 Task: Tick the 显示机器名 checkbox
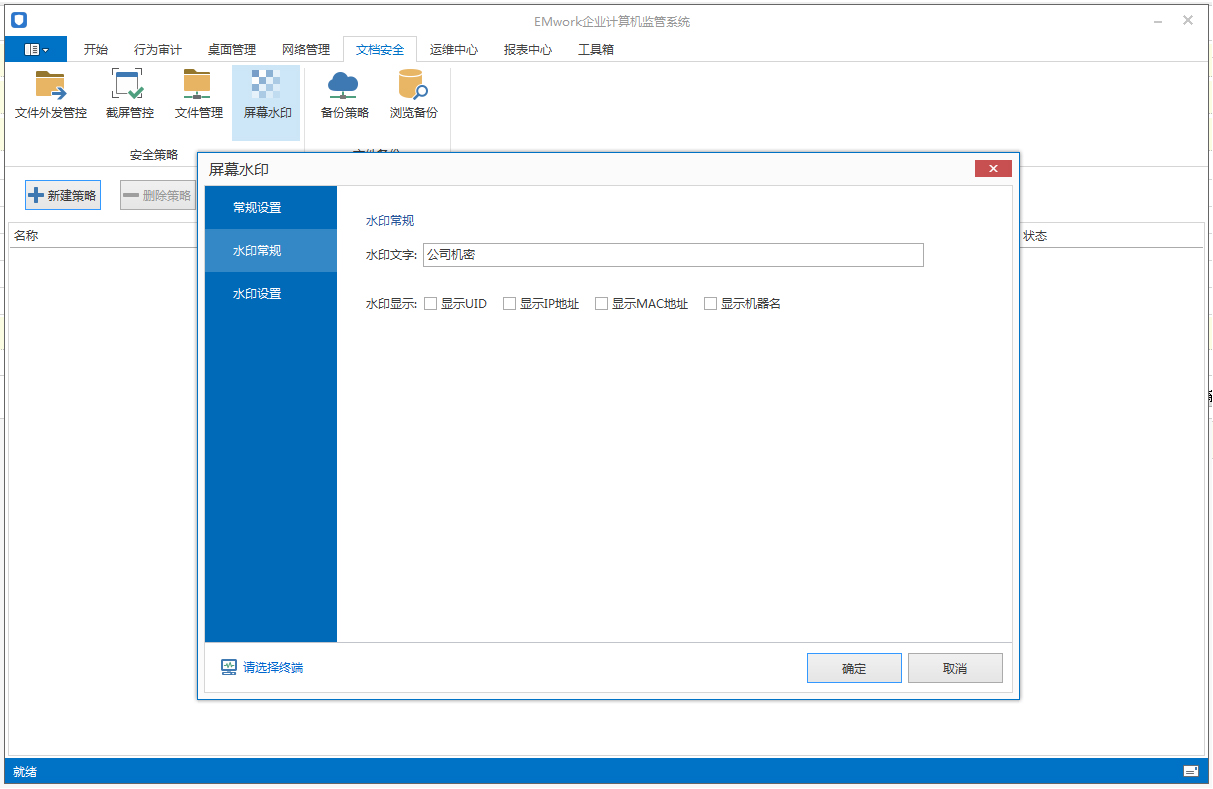click(x=711, y=304)
